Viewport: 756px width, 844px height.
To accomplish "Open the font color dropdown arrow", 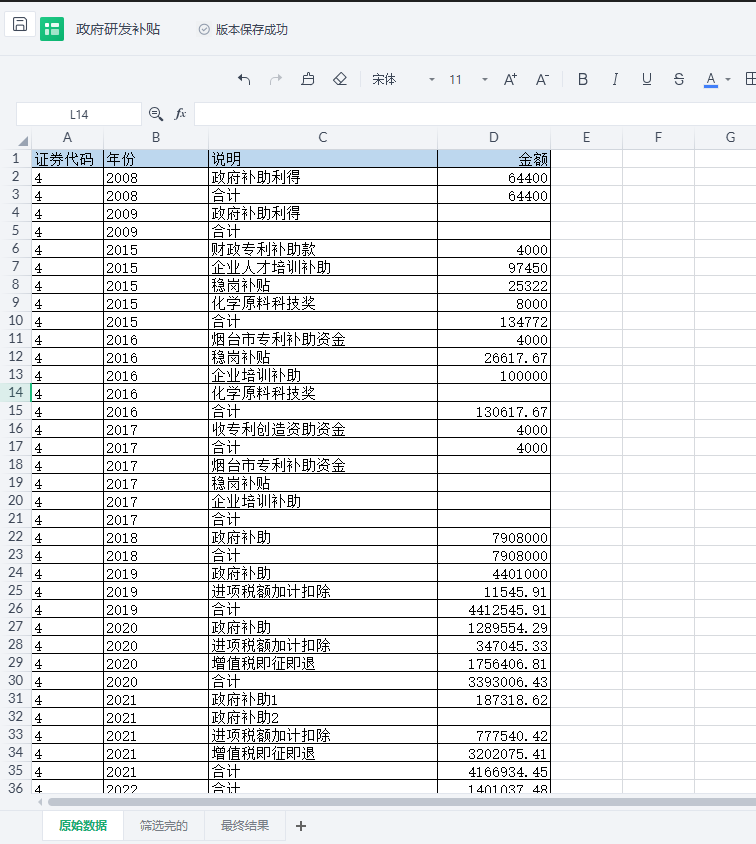I will tap(728, 80).
